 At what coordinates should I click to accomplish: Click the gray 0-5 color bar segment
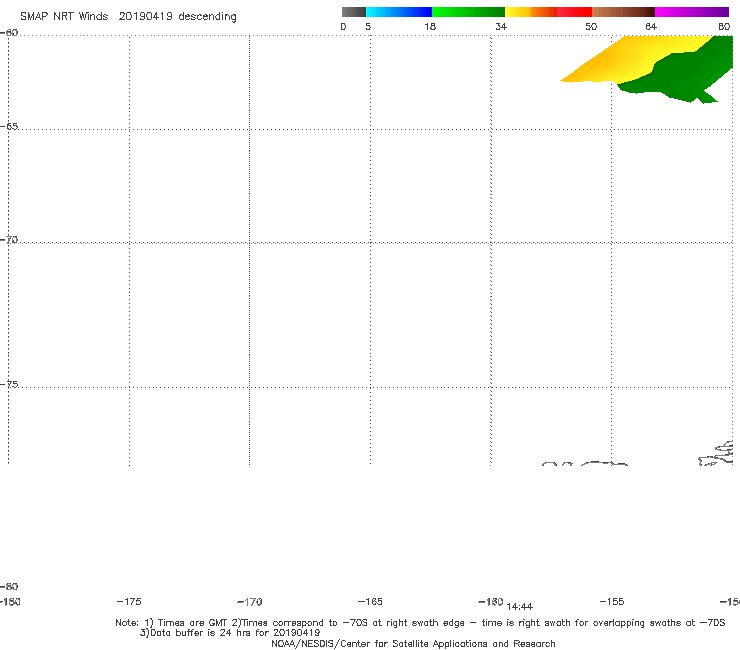(x=354, y=12)
